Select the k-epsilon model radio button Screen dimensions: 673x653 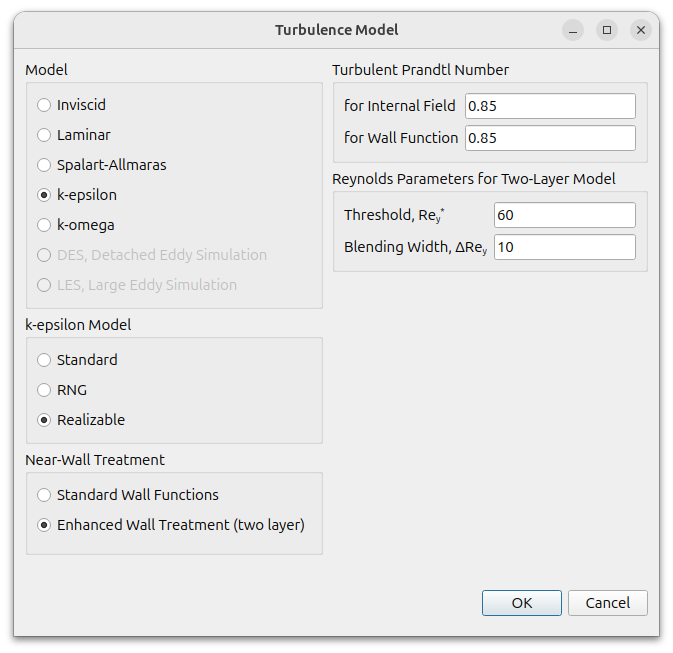coord(77,195)
